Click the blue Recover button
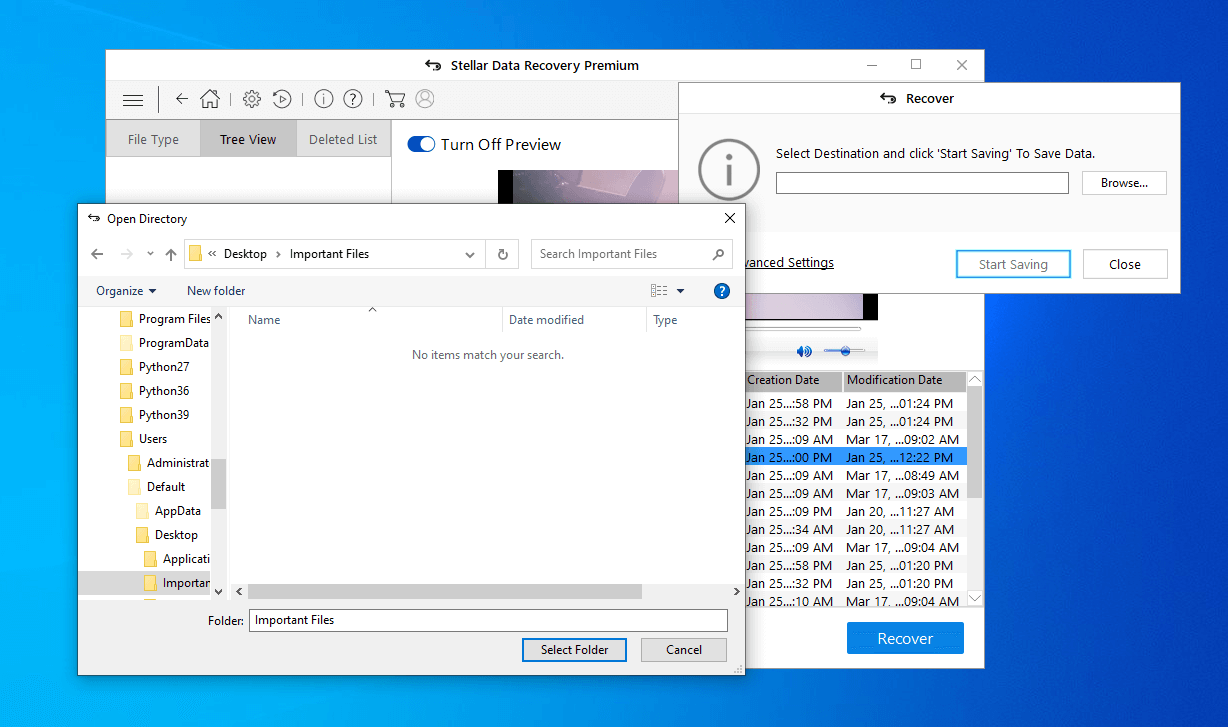1228x727 pixels. coord(905,638)
